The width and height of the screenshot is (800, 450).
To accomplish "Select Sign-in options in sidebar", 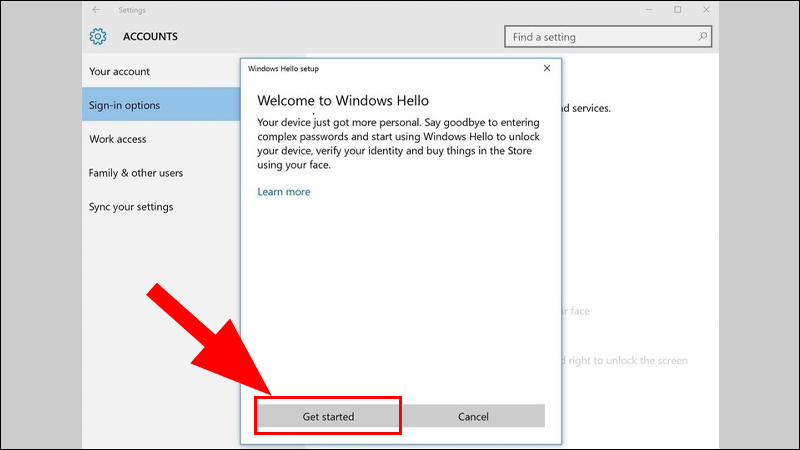I will point(125,105).
